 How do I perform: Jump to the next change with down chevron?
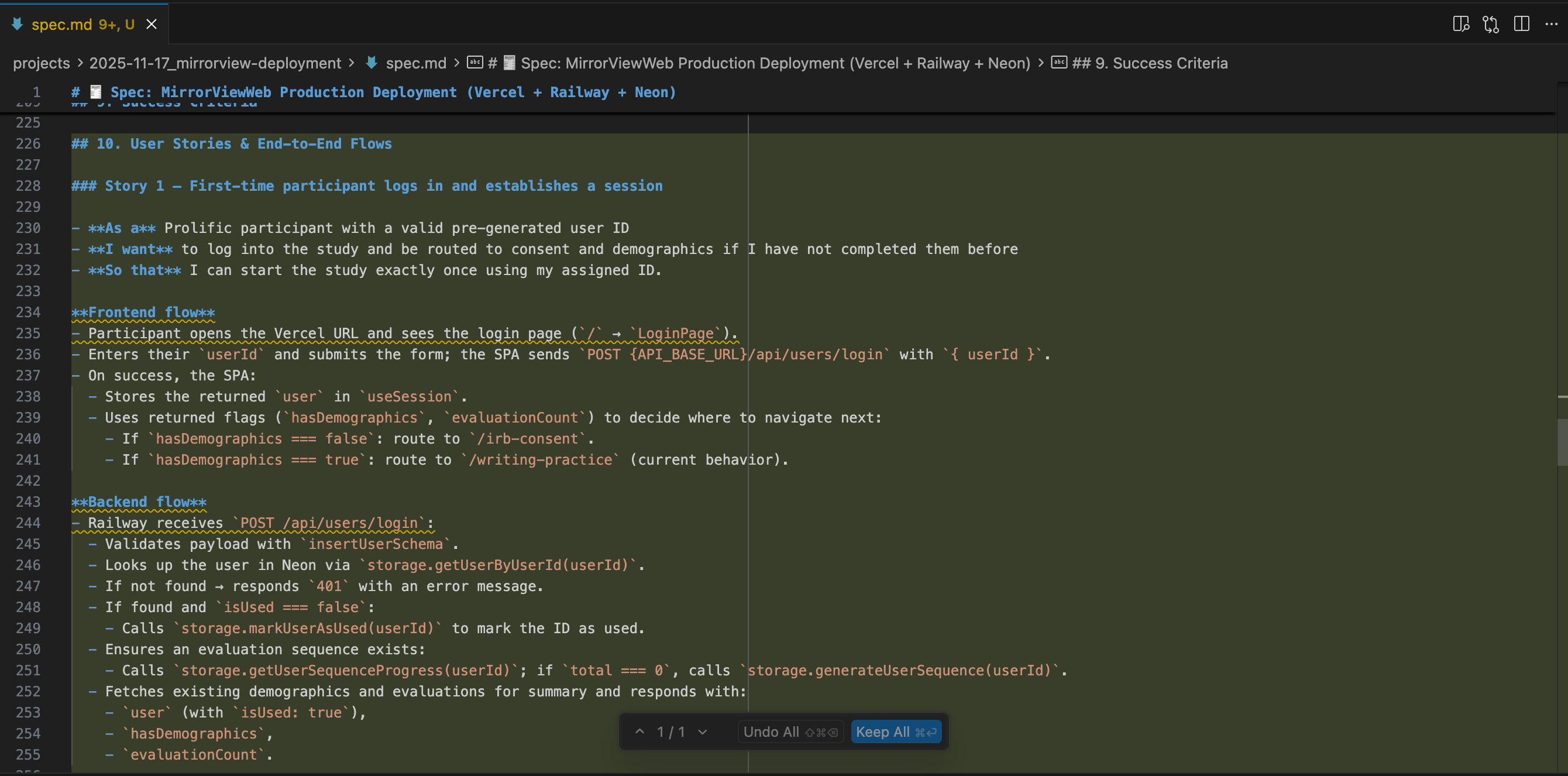pos(703,732)
